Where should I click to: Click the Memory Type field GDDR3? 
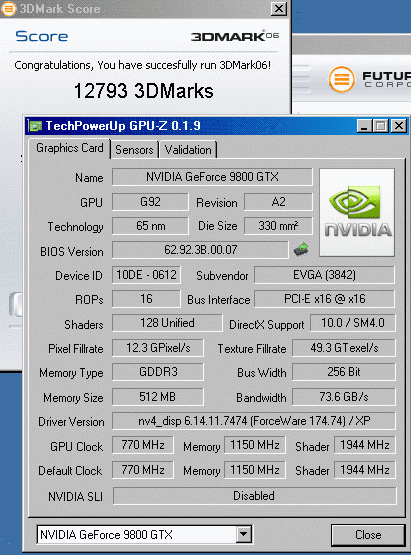point(158,372)
